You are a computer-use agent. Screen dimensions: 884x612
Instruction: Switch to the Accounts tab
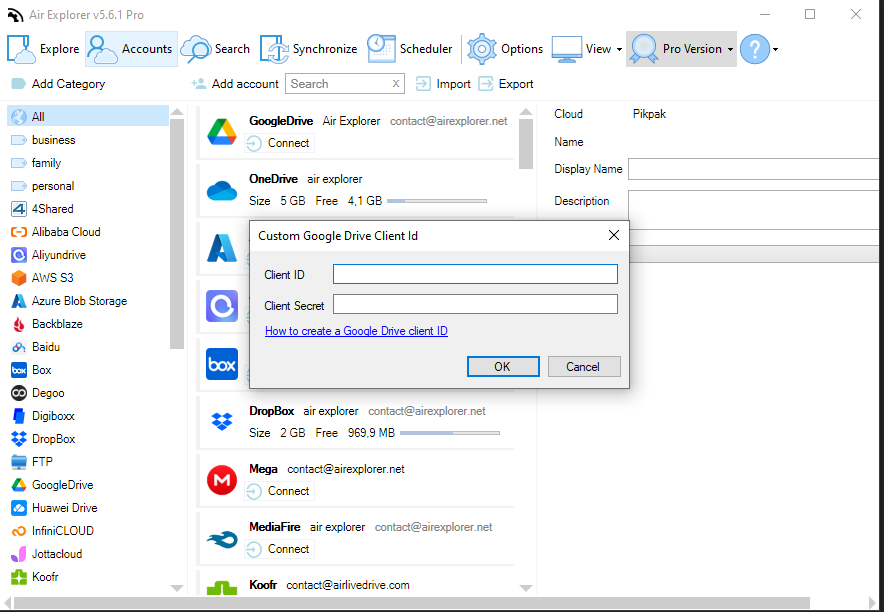[131, 49]
